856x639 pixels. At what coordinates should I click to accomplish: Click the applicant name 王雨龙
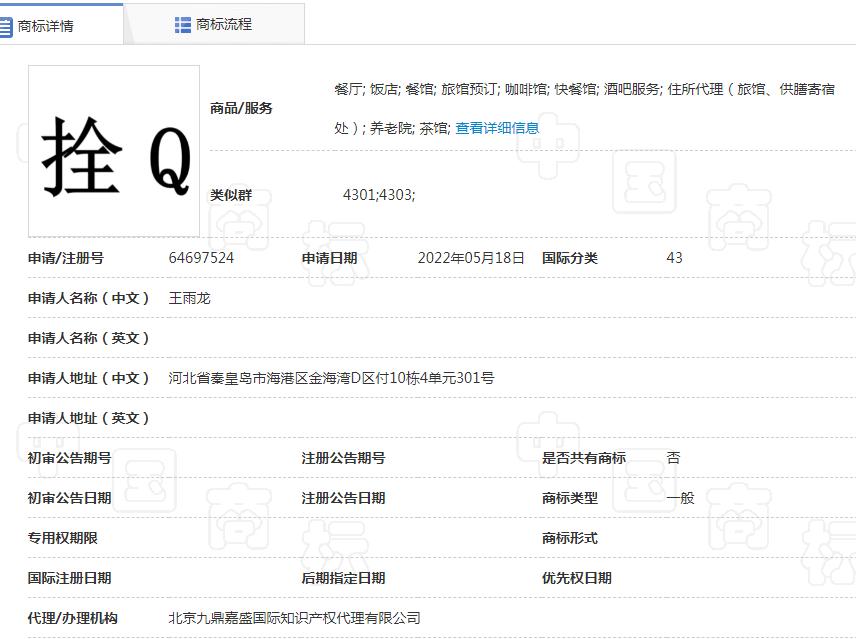tap(189, 297)
